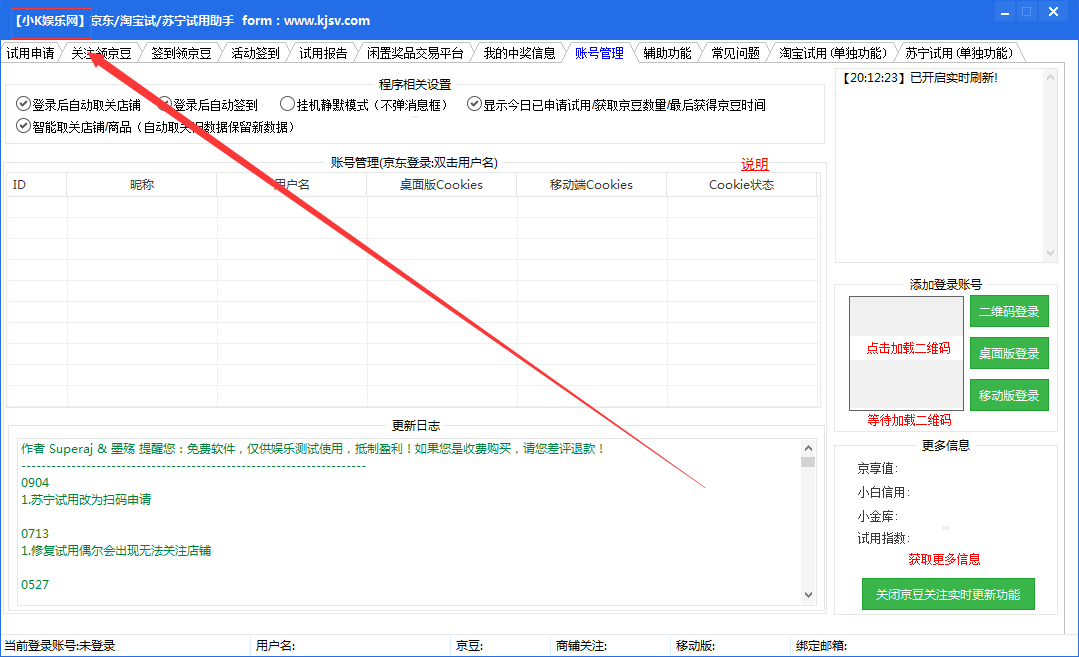Open the 活动签到 tab
The width and height of the screenshot is (1079, 657).
[255, 53]
